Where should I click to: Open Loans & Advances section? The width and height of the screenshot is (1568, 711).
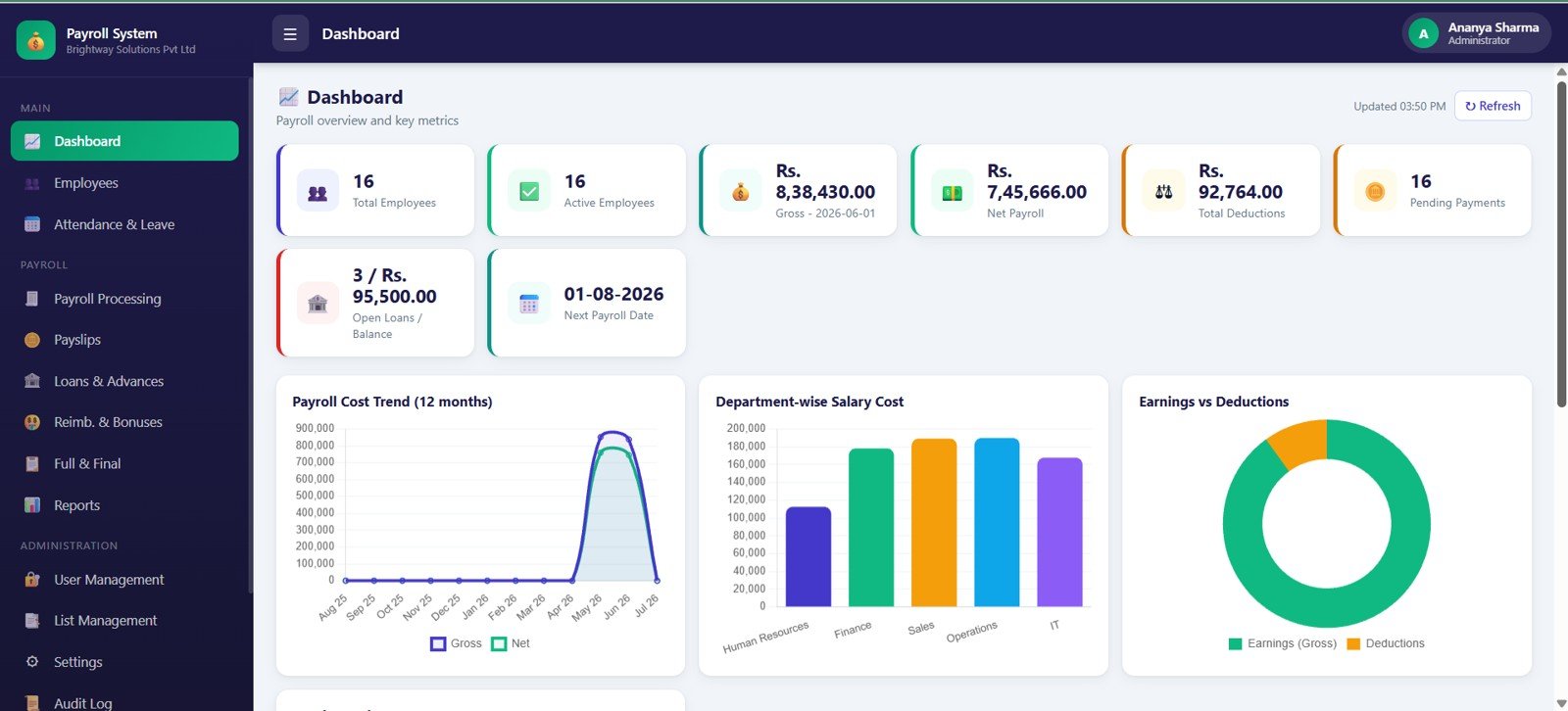124,381
